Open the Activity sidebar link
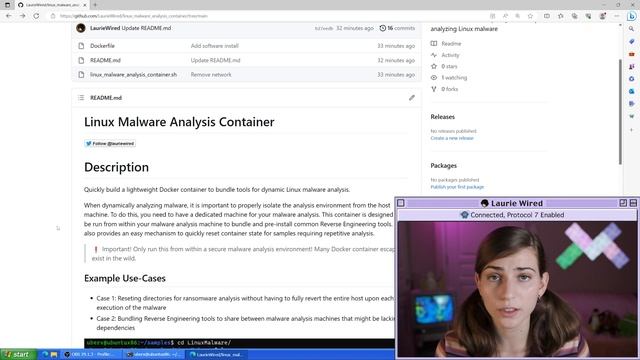Image resolution: width=640 pixels, height=360 pixels. pyautogui.click(x=450, y=55)
